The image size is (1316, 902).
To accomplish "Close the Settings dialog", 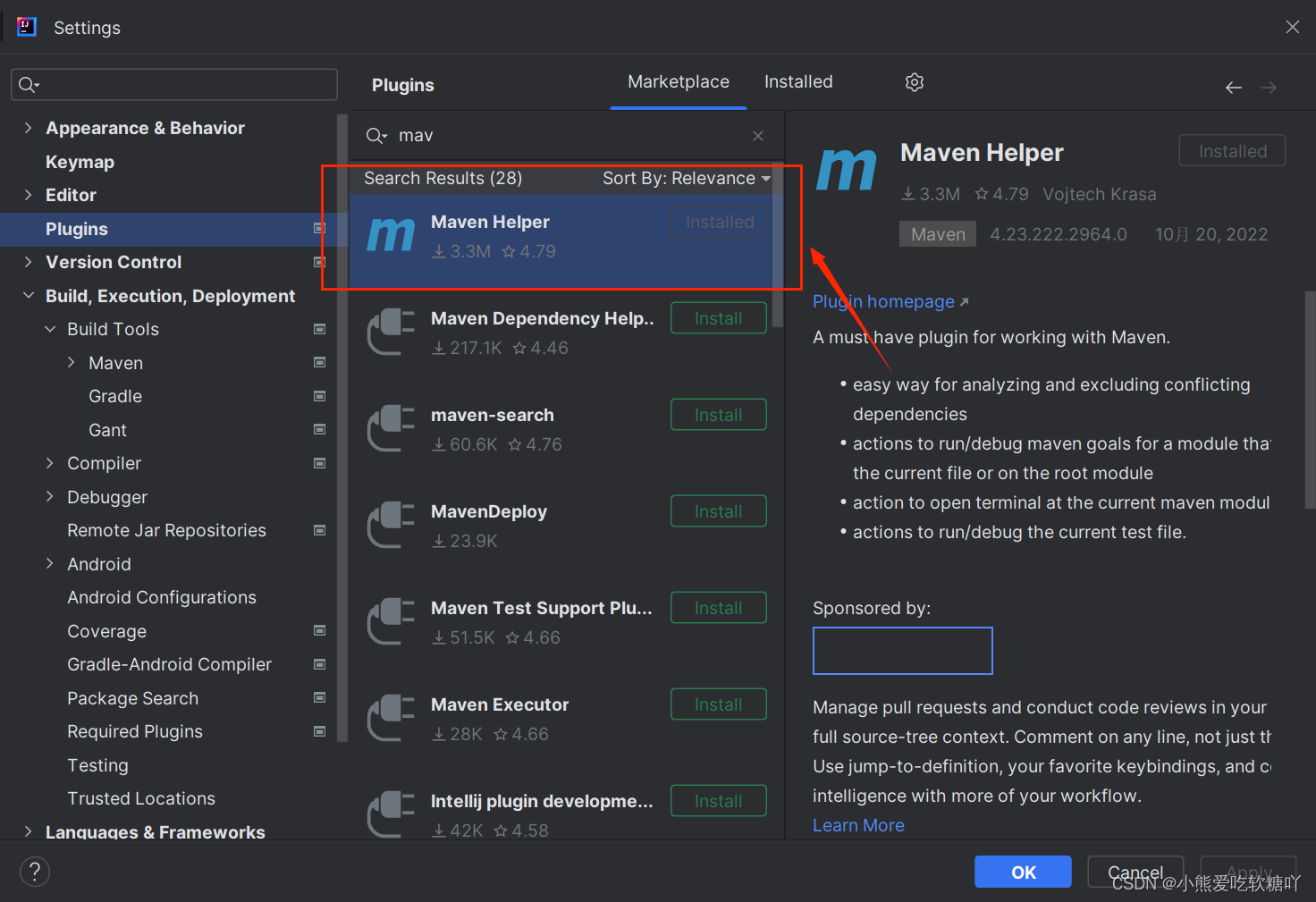I will pyautogui.click(x=1293, y=27).
